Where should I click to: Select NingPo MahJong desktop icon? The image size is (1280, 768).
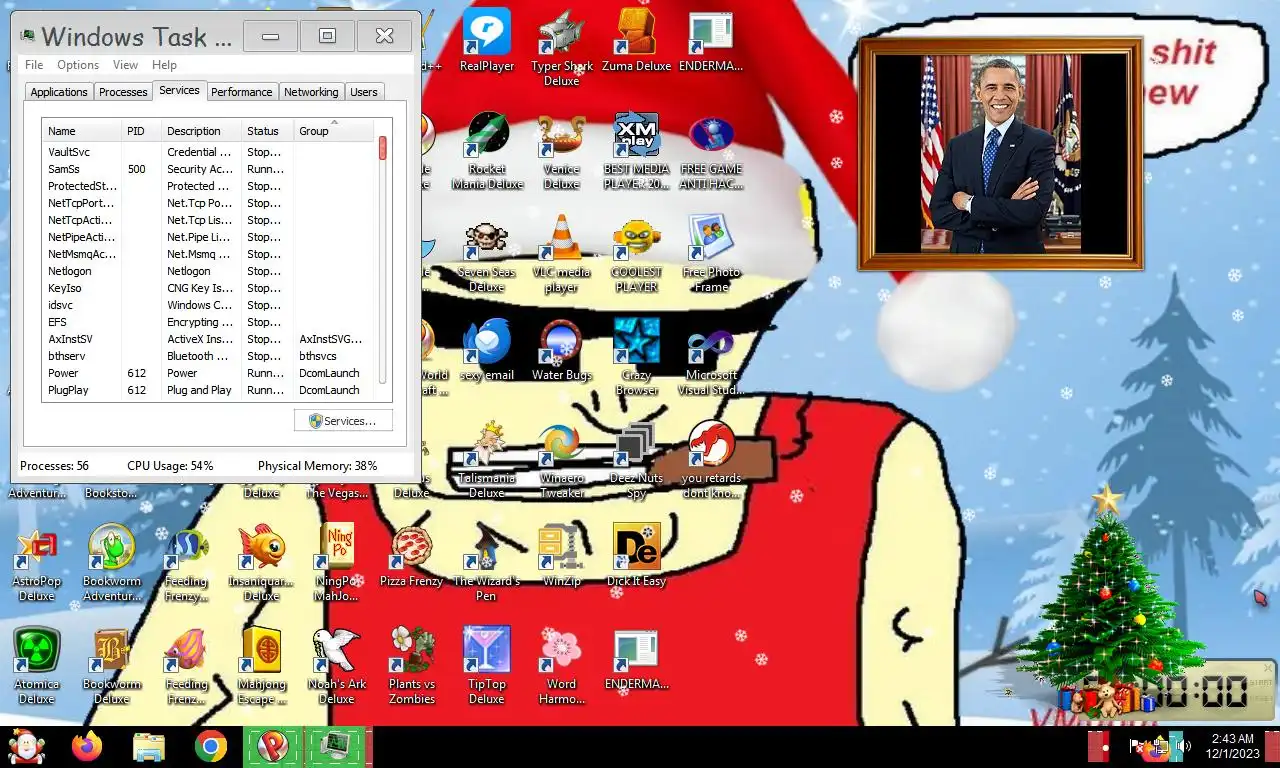[337, 562]
